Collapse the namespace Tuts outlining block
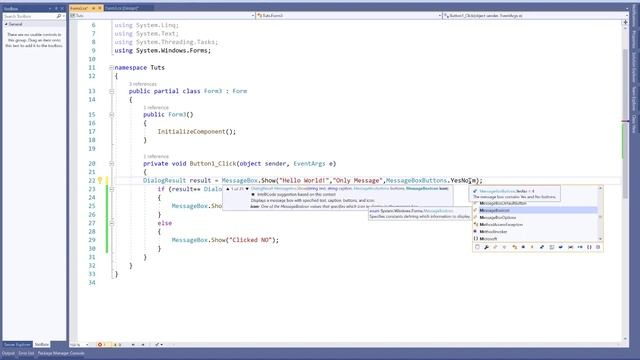Viewport: 640px width, 360px height. click(111, 68)
